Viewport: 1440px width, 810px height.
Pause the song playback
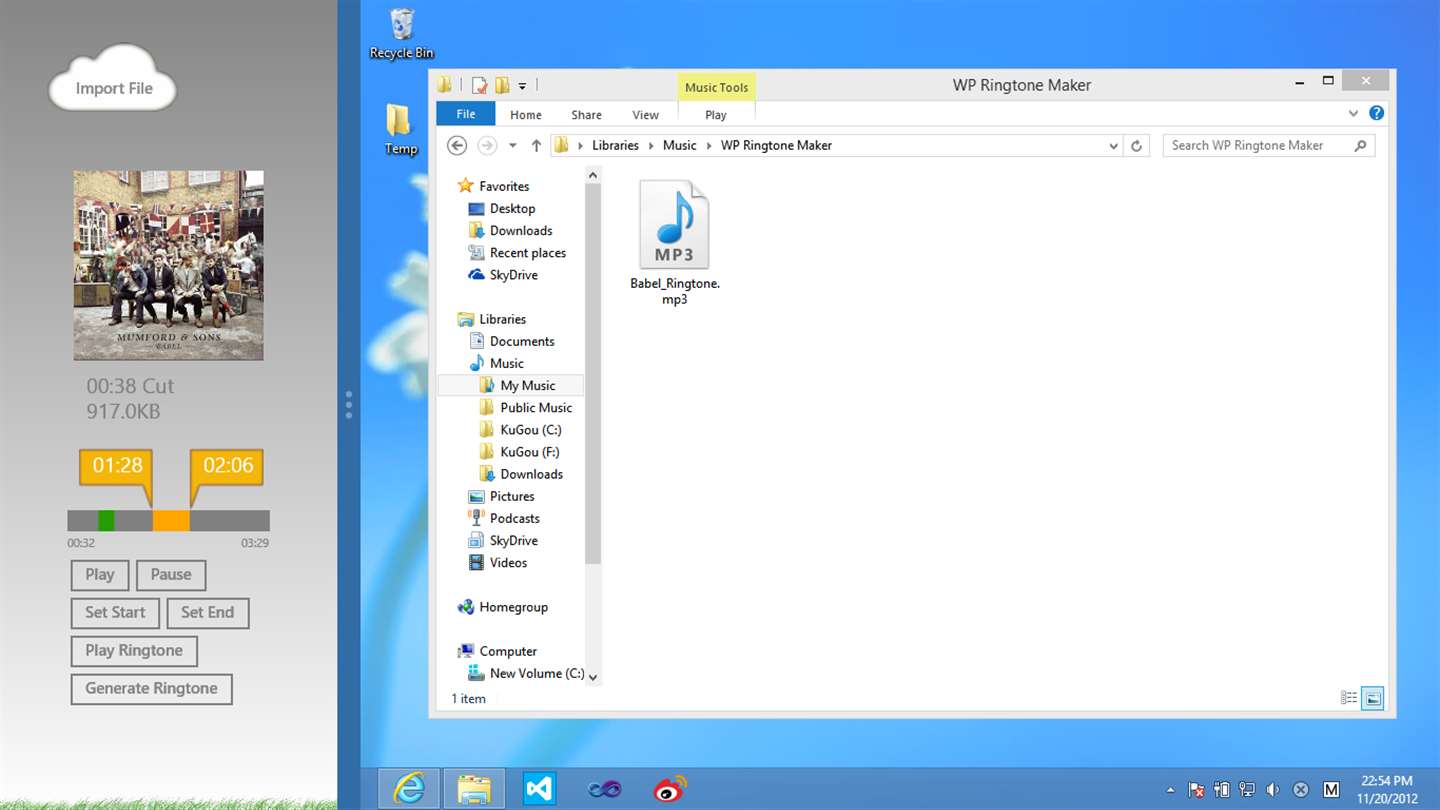tap(171, 575)
